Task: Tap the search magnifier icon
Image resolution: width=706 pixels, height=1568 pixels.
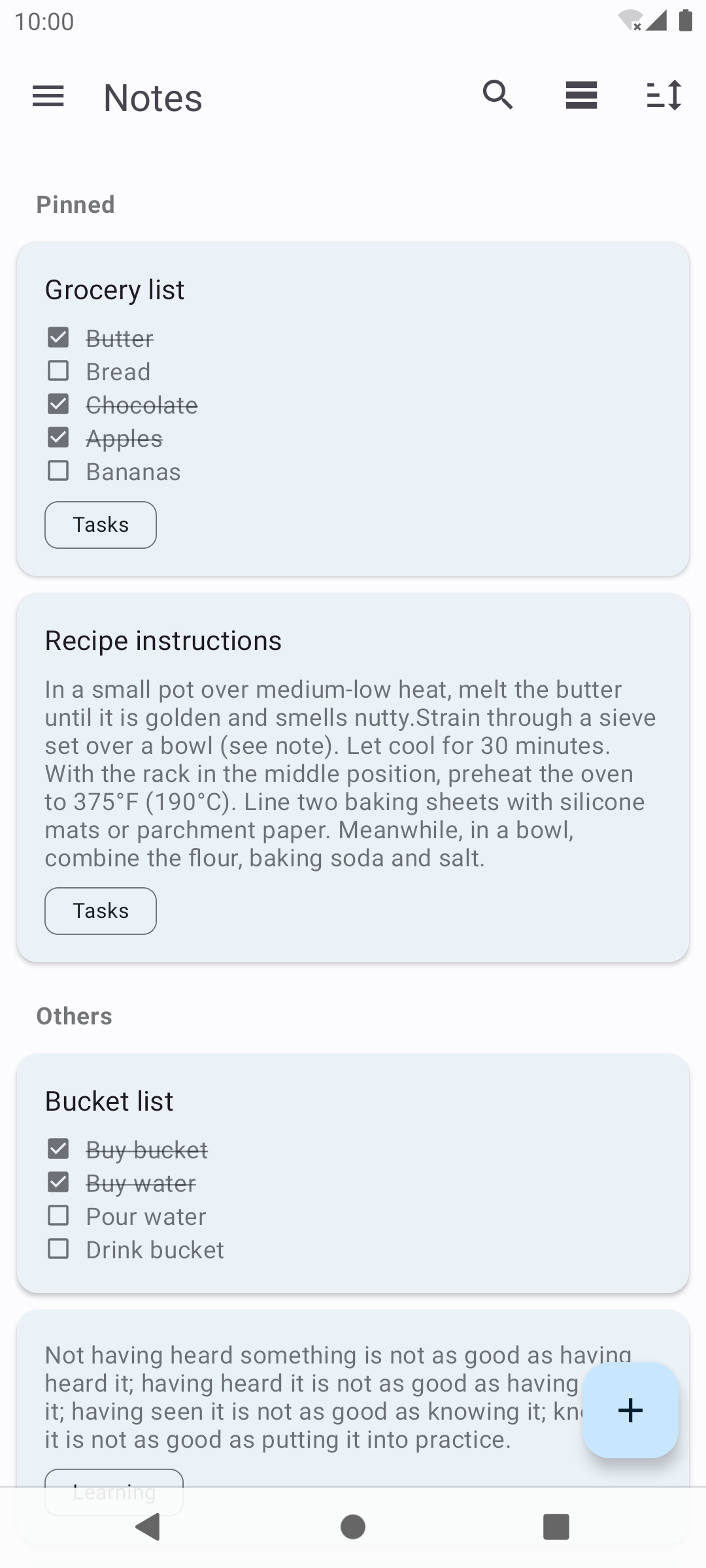Action: (498, 95)
